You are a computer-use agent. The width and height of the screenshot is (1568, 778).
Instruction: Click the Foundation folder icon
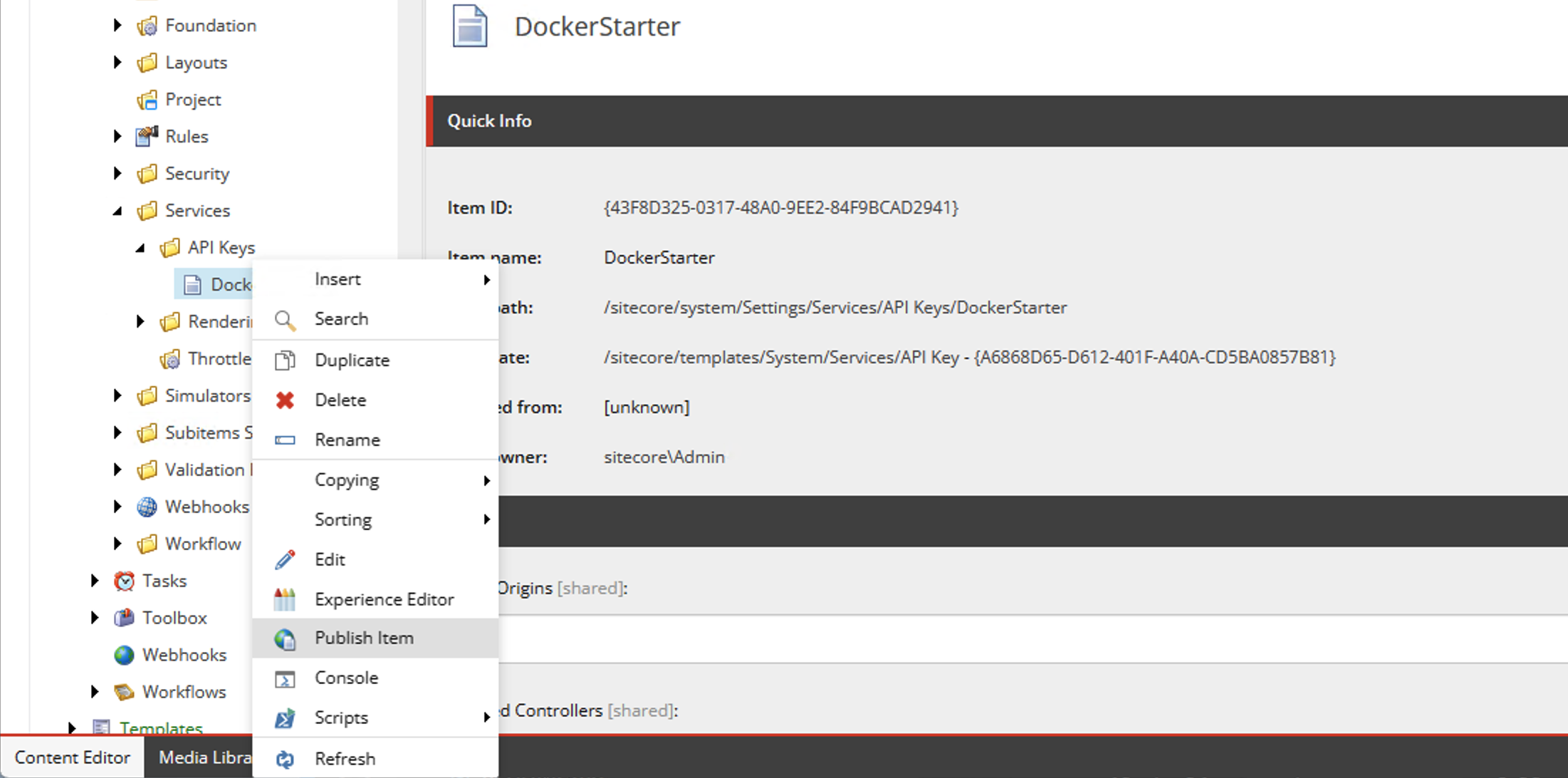tap(147, 26)
